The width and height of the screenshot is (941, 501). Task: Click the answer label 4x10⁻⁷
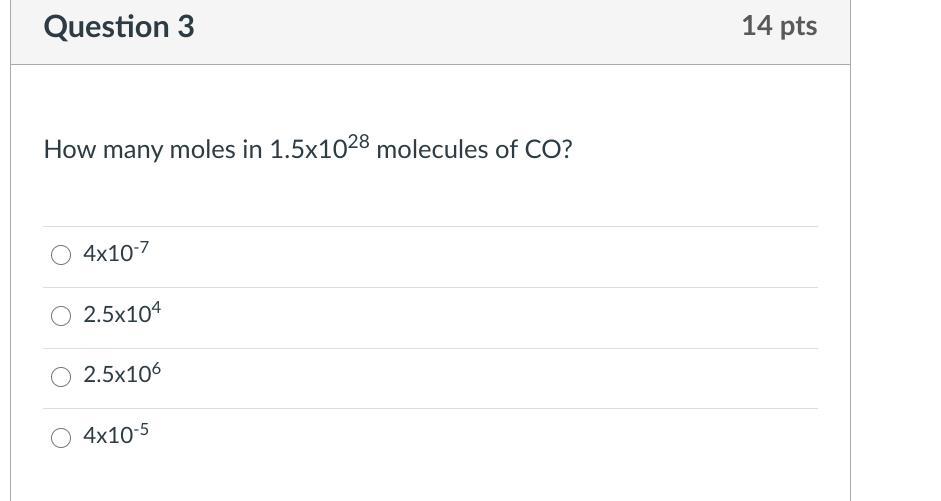click(x=116, y=254)
